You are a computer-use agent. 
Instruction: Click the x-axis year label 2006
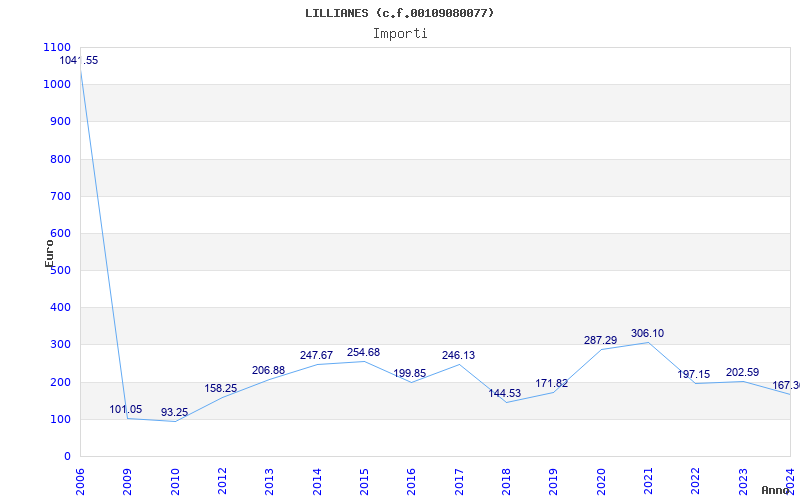click(x=80, y=482)
